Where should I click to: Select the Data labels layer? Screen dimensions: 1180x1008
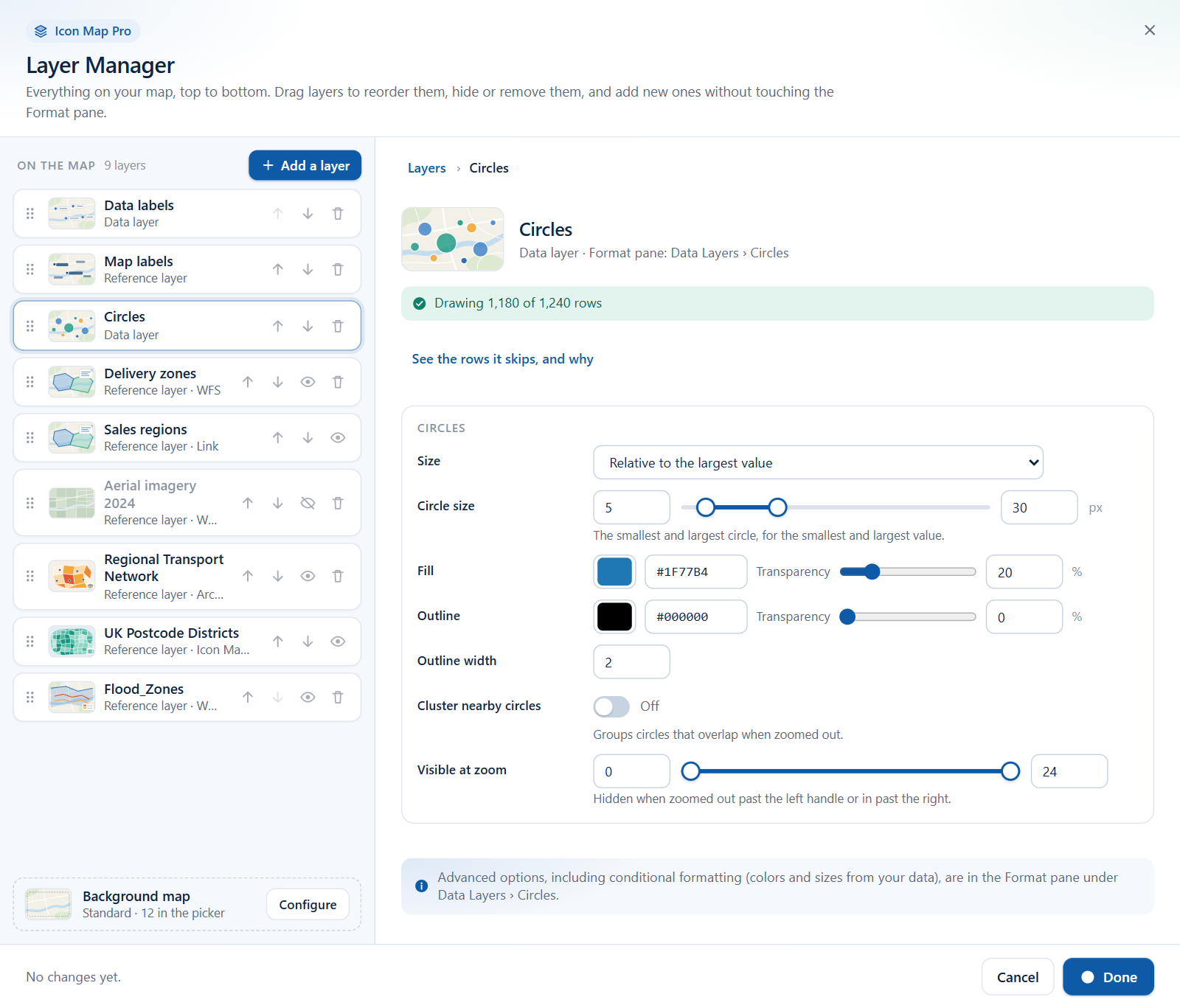pyautogui.click(x=187, y=214)
